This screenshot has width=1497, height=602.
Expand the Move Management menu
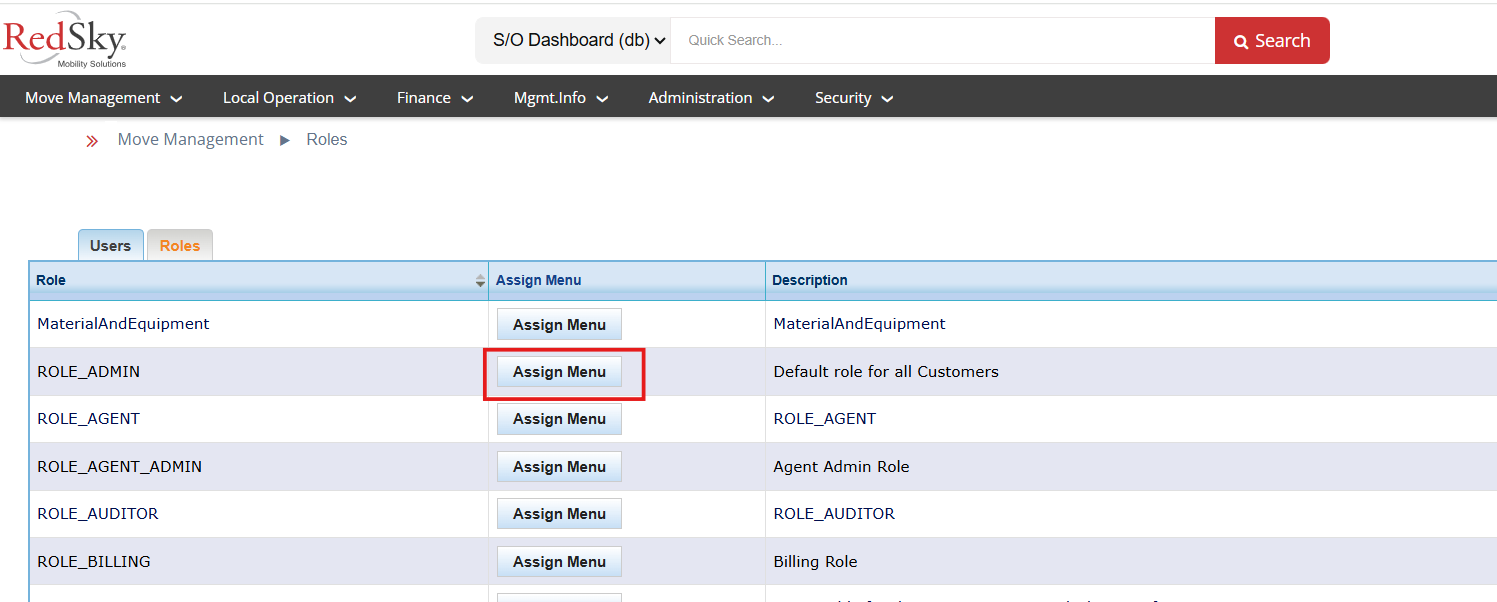click(x=104, y=98)
